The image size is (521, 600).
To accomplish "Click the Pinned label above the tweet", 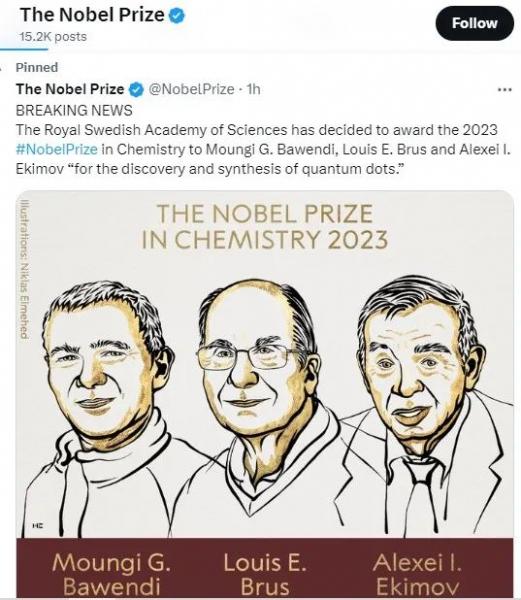I will coord(37,68).
